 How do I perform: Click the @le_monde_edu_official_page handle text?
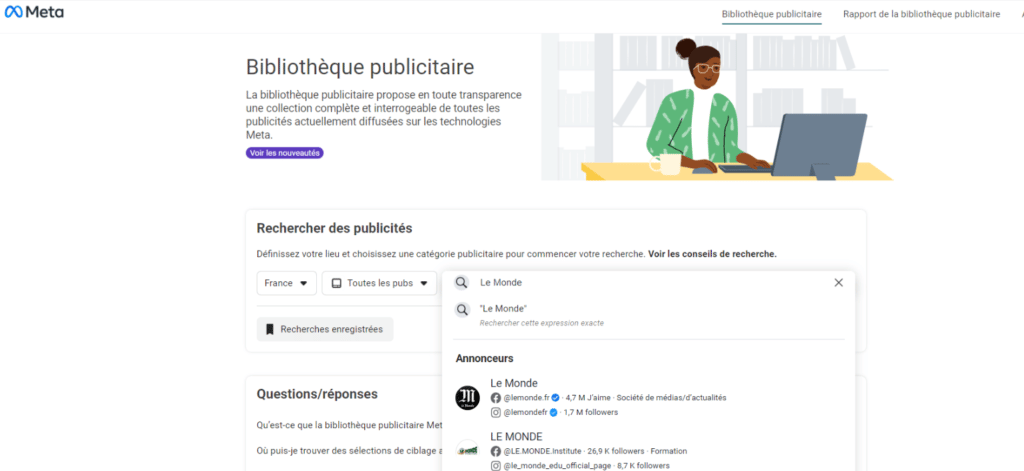[x=558, y=466]
